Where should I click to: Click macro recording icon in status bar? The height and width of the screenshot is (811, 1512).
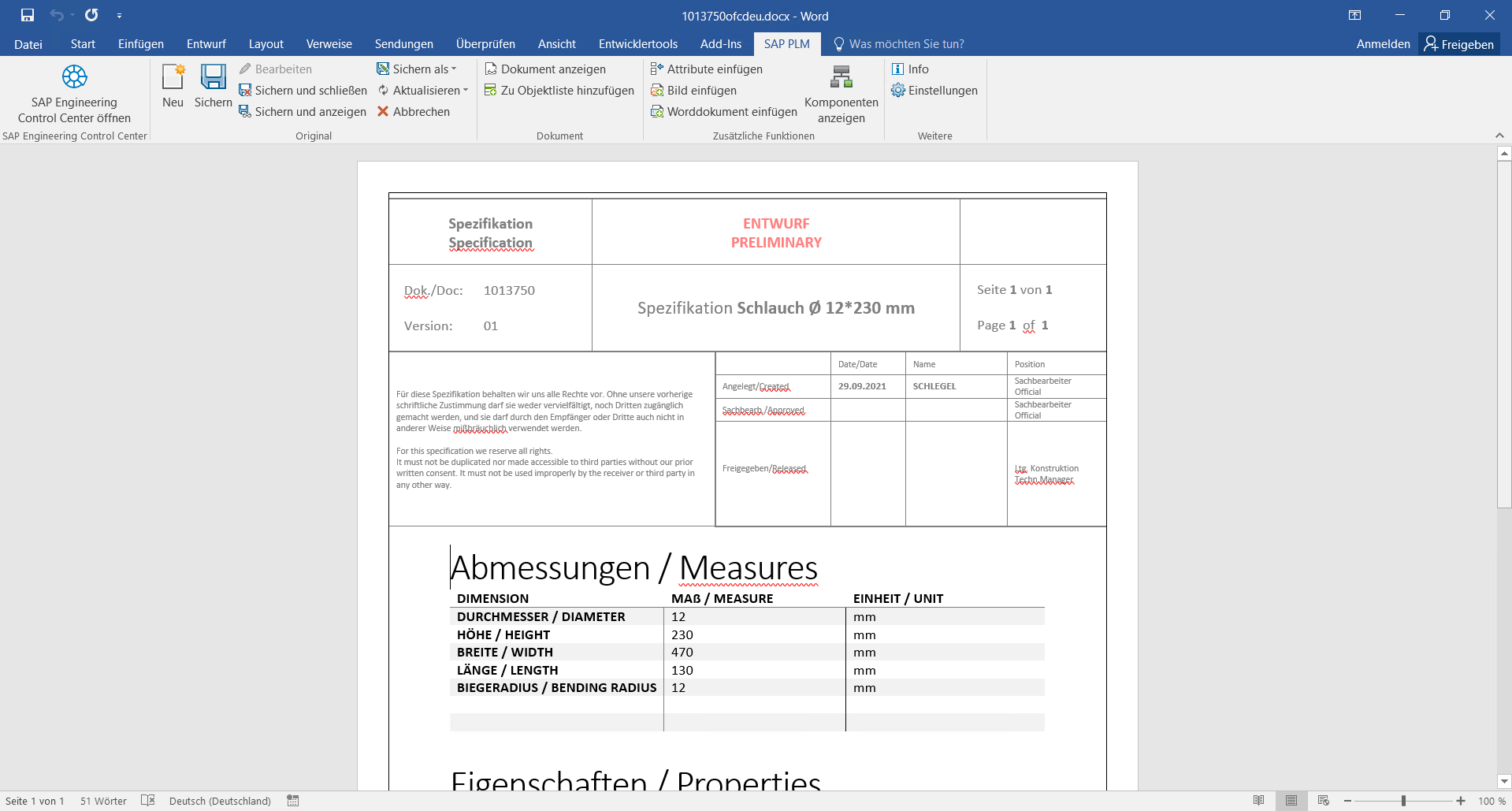[x=293, y=801]
